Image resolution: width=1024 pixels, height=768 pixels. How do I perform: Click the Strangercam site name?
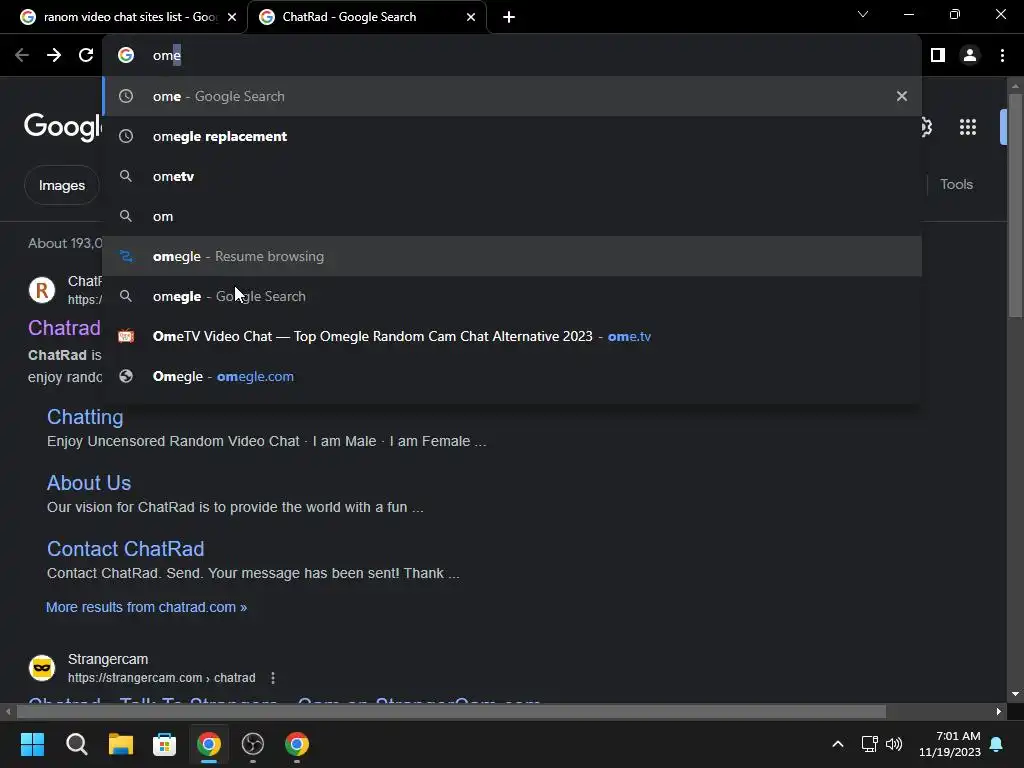(x=108, y=659)
